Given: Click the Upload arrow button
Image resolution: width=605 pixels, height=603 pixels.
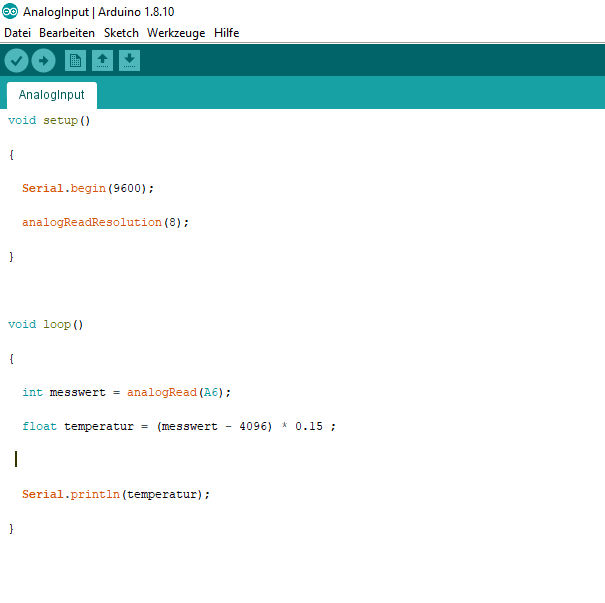Looking at the screenshot, I should [x=43, y=61].
